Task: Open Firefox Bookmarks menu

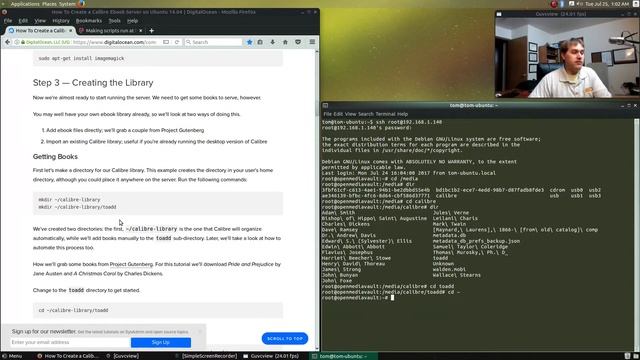Action: pyautogui.click(x=89, y=20)
